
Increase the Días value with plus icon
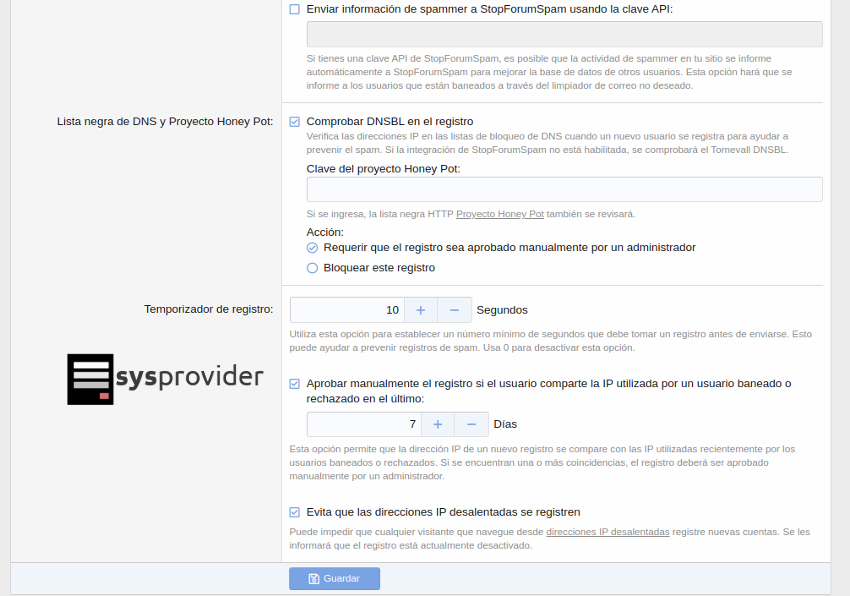point(437,424)
